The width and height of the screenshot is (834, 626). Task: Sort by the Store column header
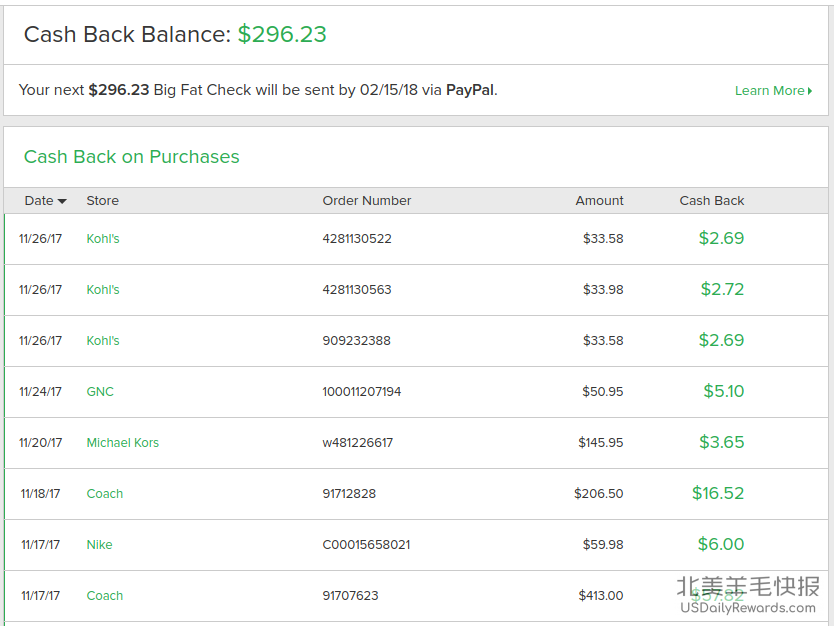tap(102, 201)
